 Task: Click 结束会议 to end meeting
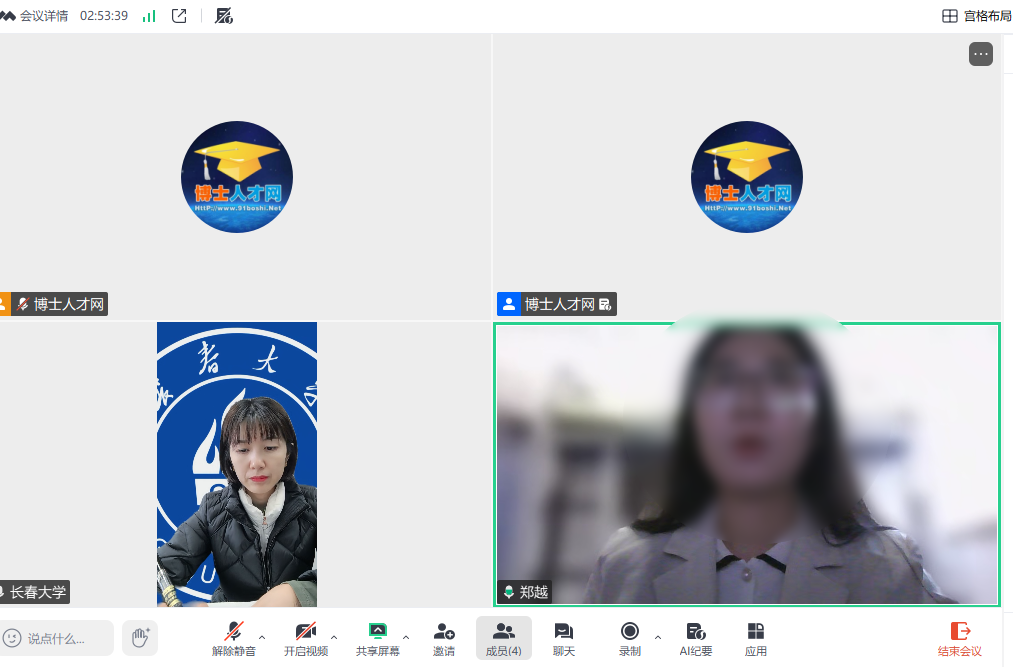coord(960,638)
